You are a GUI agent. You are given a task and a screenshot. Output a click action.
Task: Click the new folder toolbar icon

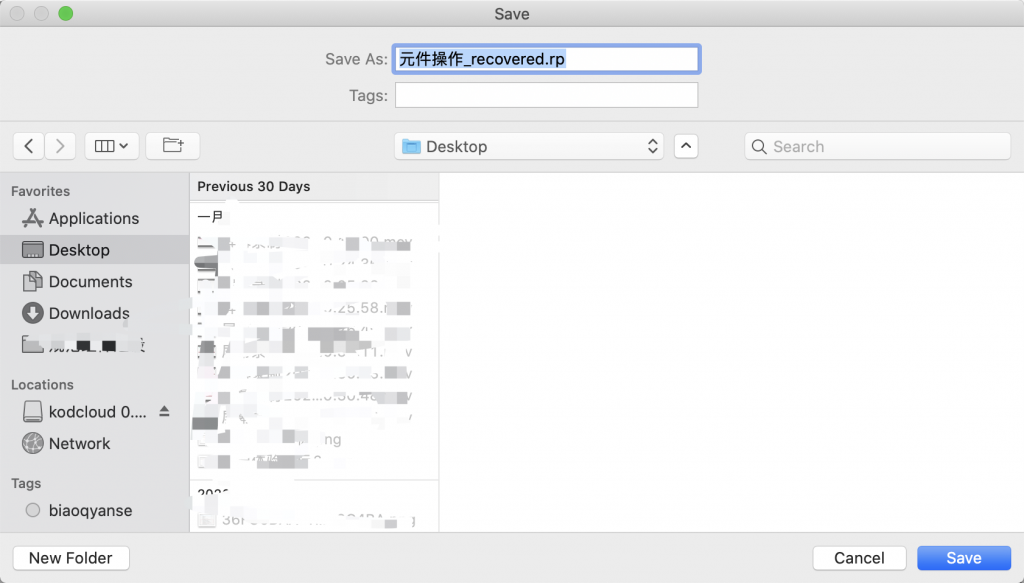coord(173,146)
